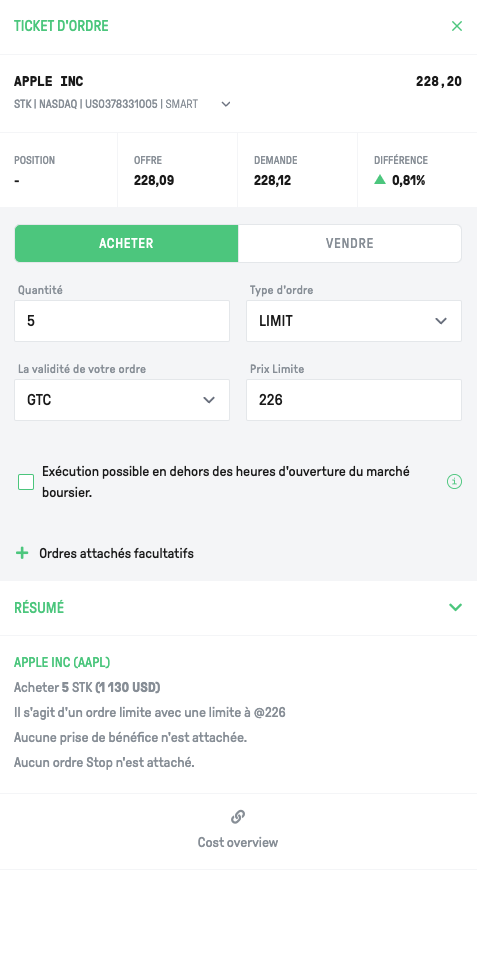Click the Résumé section header
Viewport: 477px width, 959px height.
pos(238,608)
